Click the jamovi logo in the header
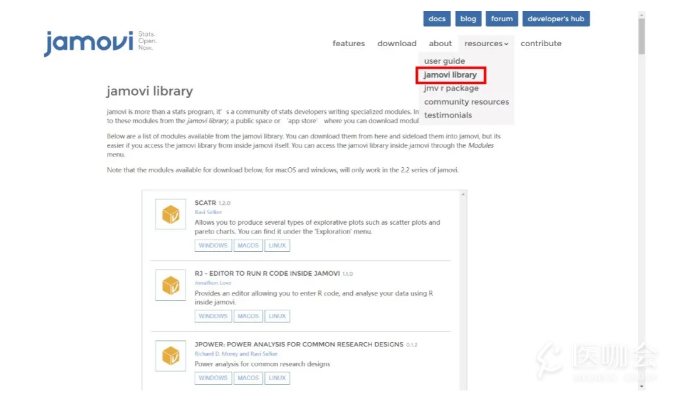 (86, 44)
